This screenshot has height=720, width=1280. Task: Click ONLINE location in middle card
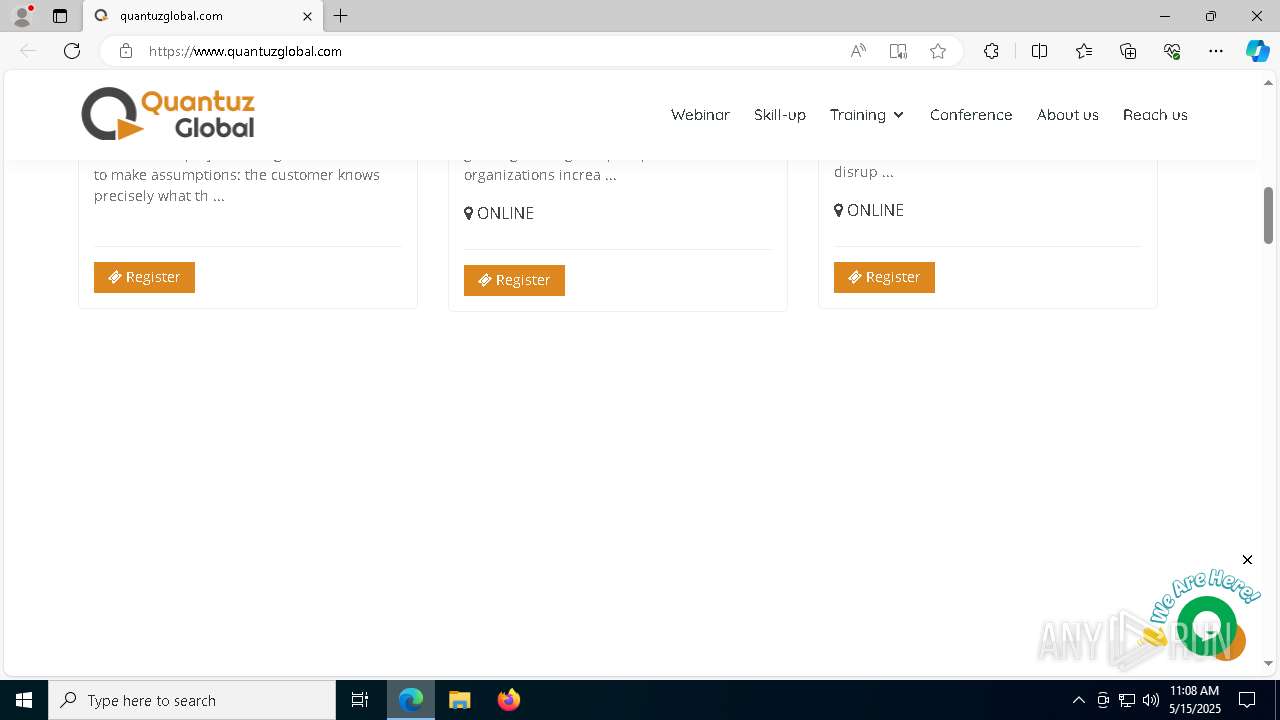[x=499, y=213]
